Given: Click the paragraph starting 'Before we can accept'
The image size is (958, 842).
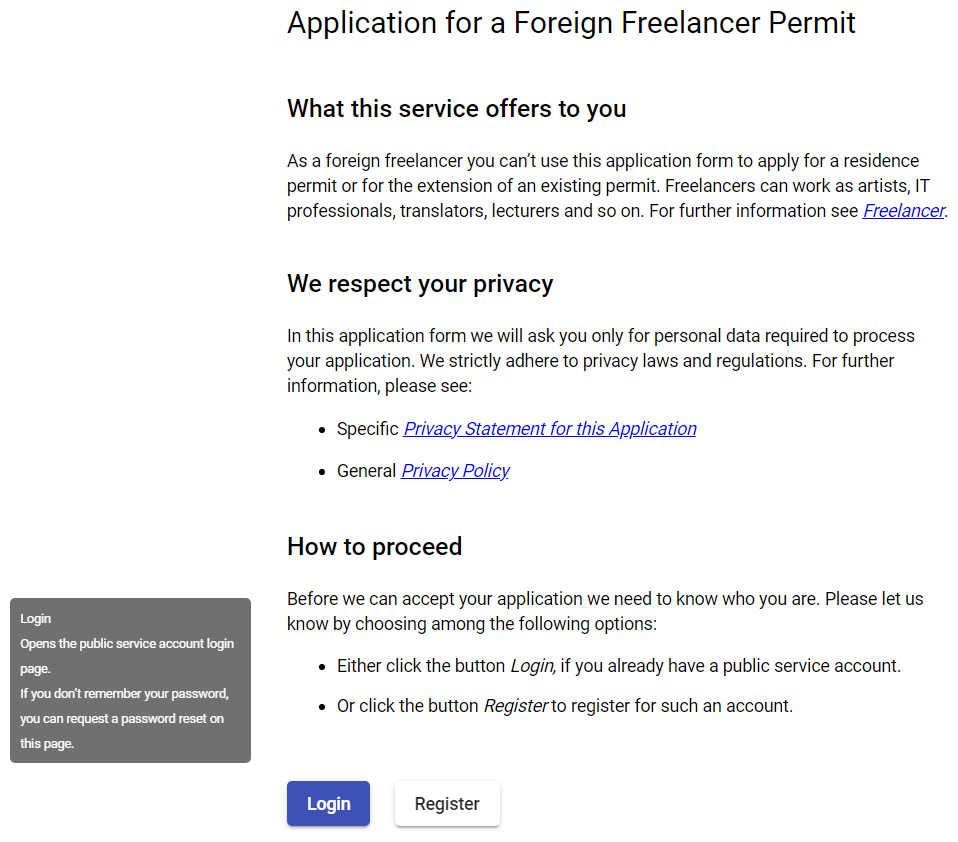Looking at the screenshot, I should point(605,611).
